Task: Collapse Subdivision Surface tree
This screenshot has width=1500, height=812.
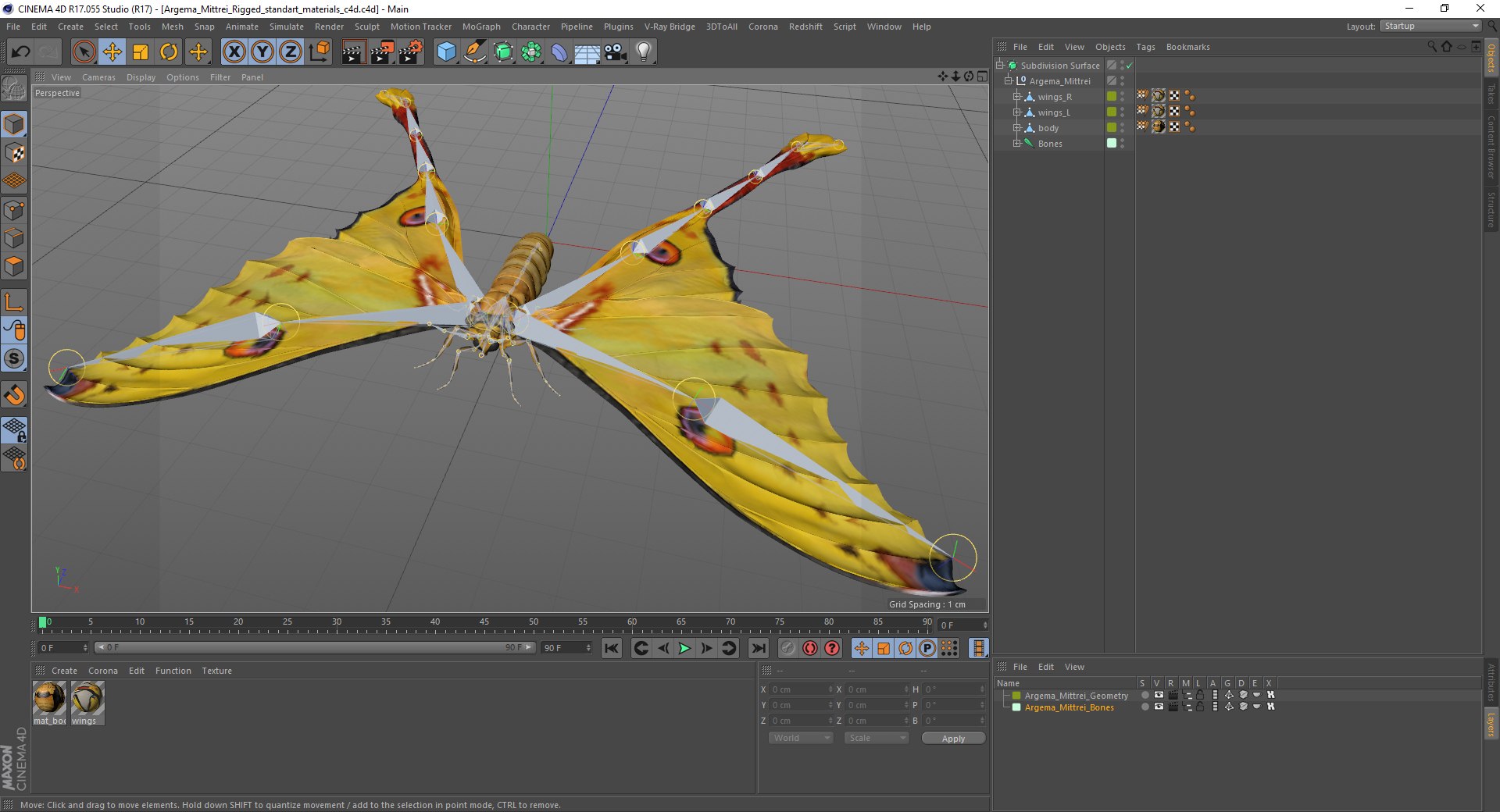Action: point(999,66)
